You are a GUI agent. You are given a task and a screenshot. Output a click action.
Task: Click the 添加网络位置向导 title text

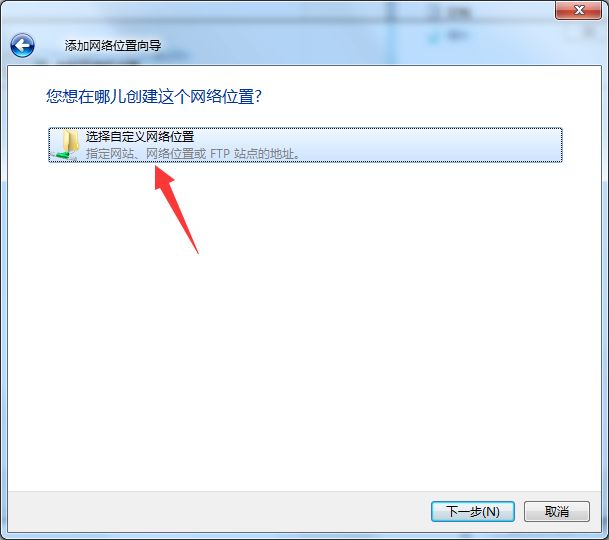[113, 46]
